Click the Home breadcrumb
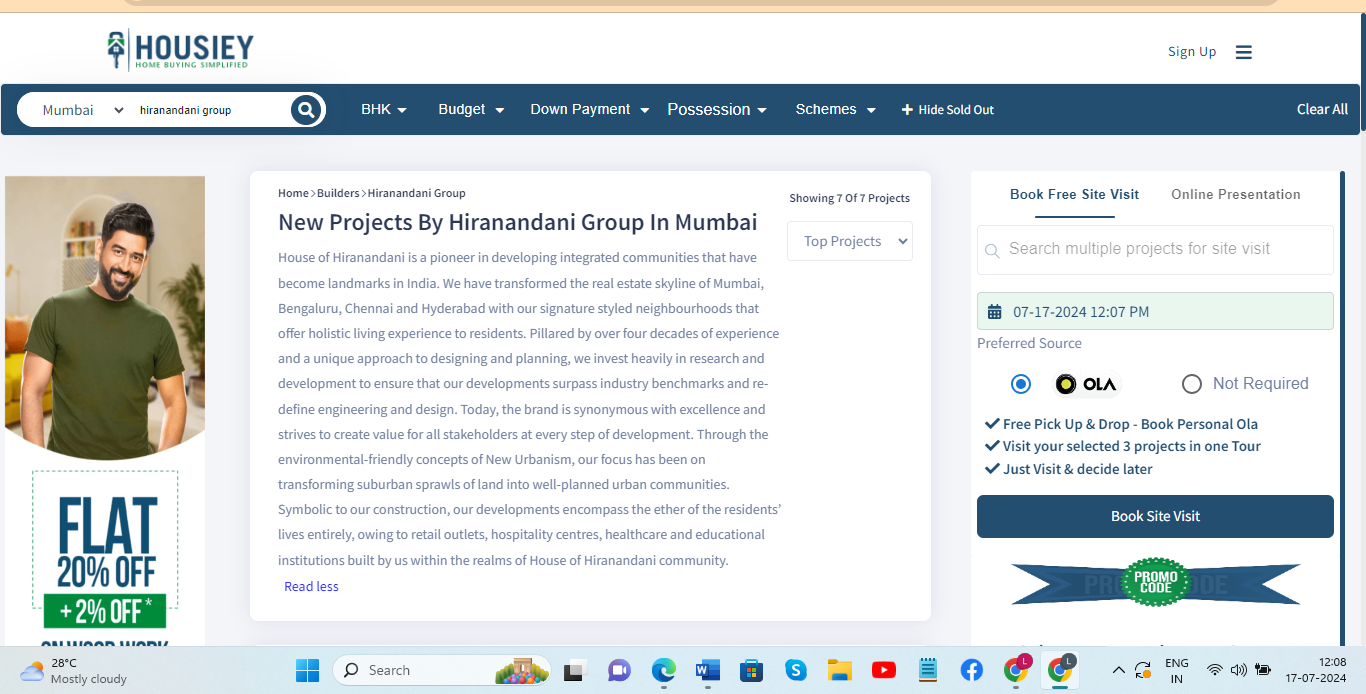This screenshot has width=1366, height=694. pos(293,193)
